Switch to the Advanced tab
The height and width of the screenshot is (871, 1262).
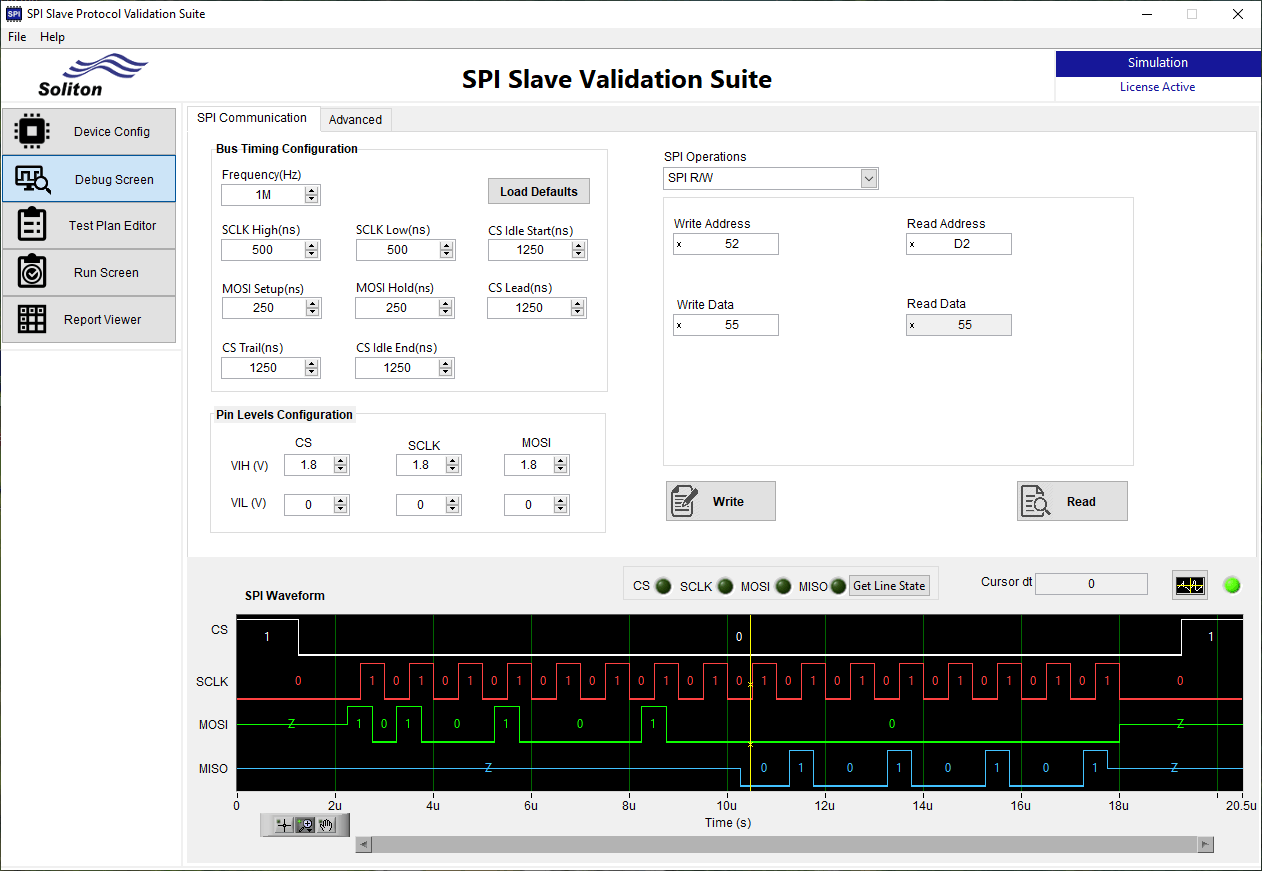355,119
